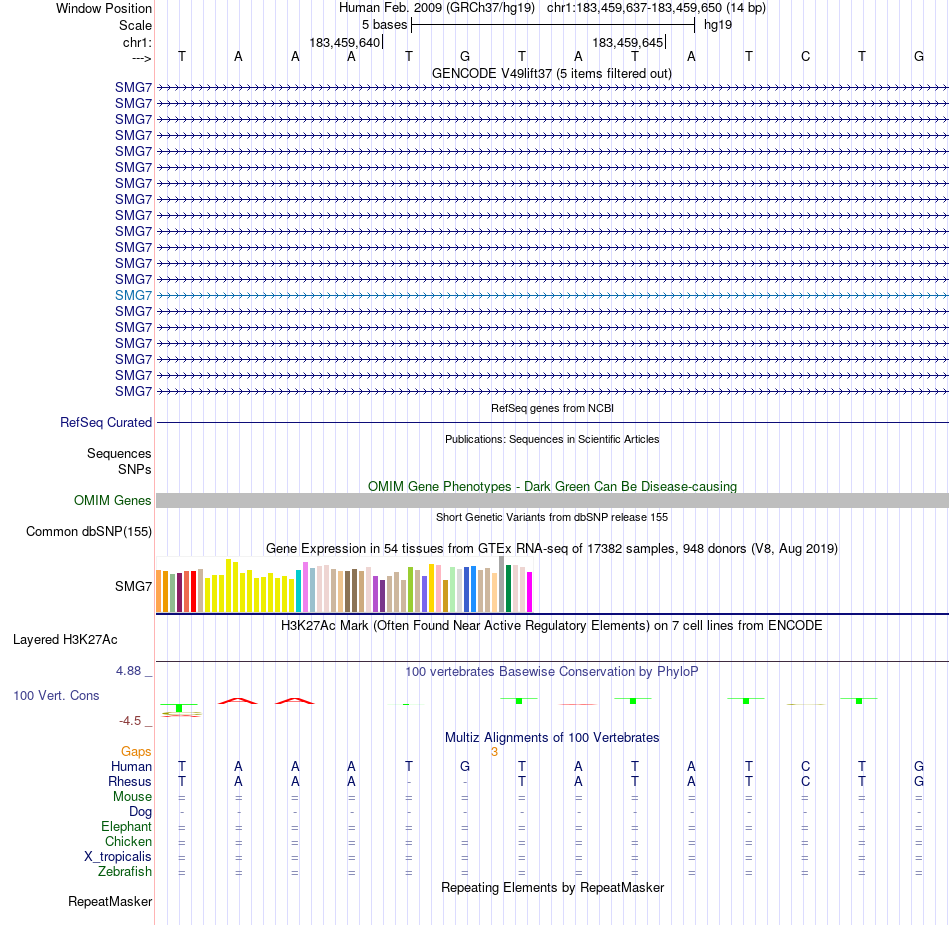Click the magenta last bar in GTEx chart
950x925 pixels.
tap(530, 592)
